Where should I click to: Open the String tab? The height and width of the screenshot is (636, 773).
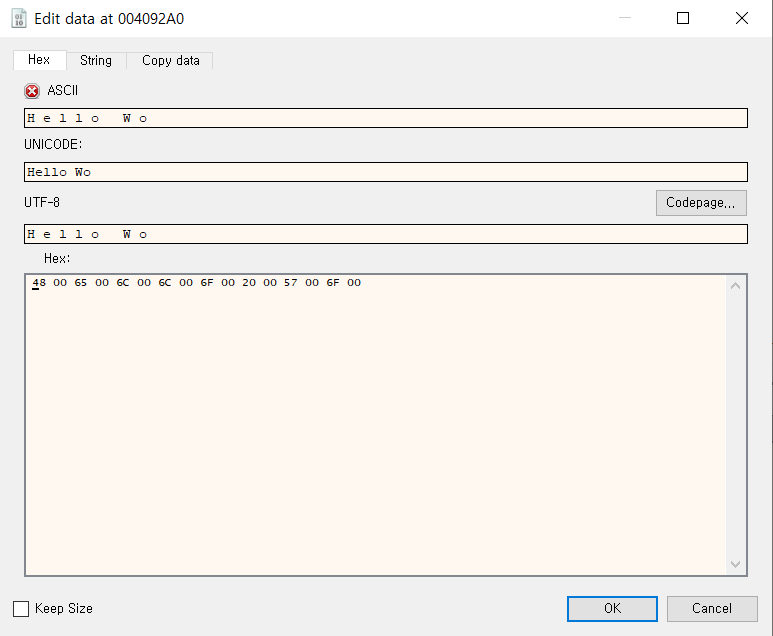click(96, 61)
